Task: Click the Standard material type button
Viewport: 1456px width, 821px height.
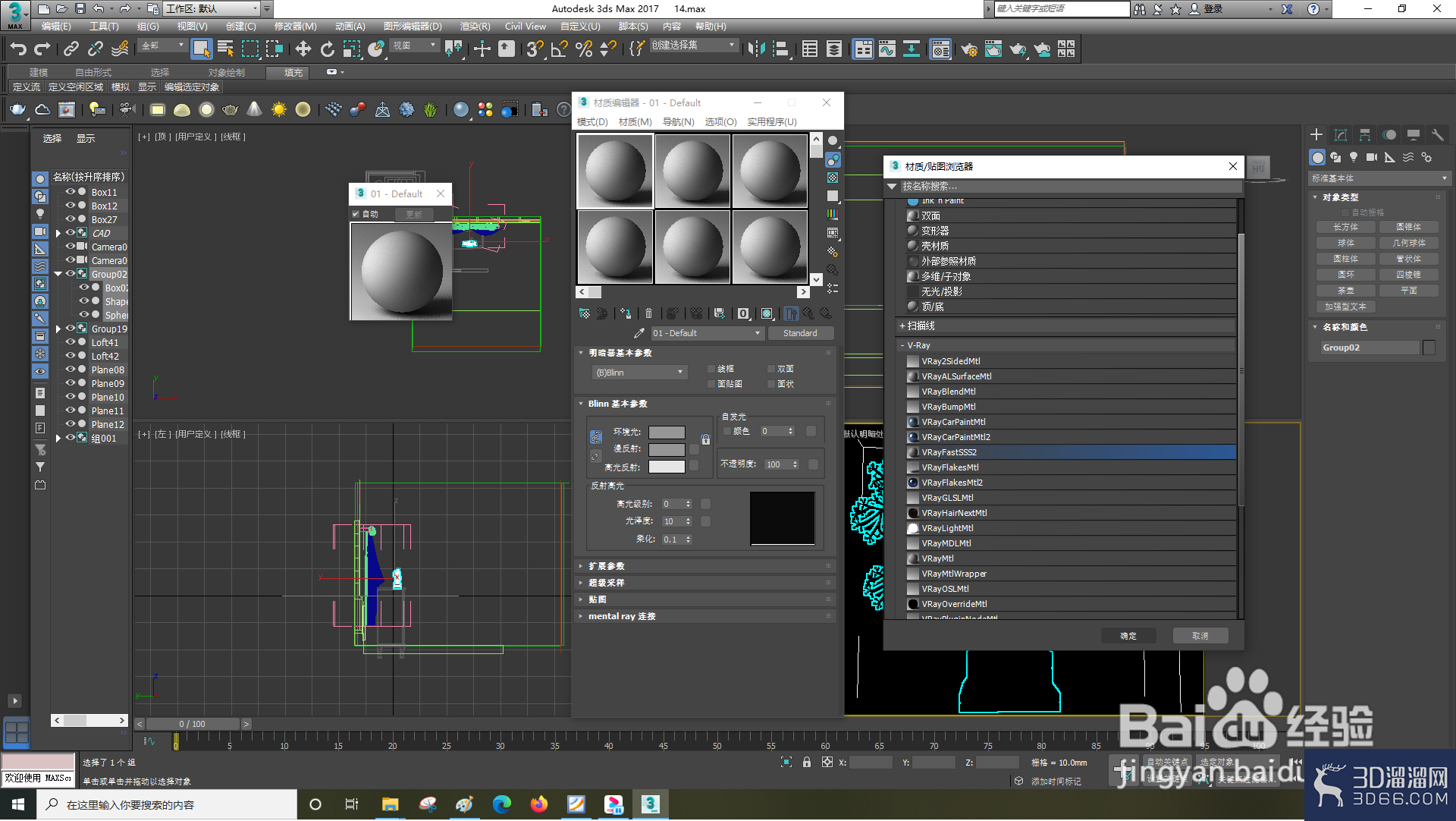Action: [x=800, y=333]
